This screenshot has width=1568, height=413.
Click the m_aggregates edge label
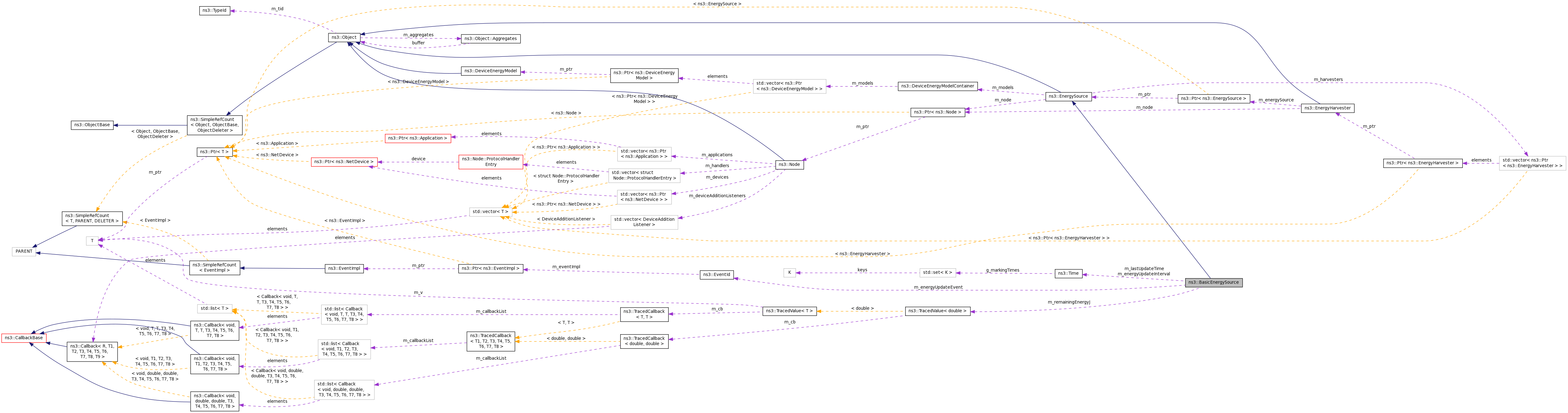[x=418, y=35]
